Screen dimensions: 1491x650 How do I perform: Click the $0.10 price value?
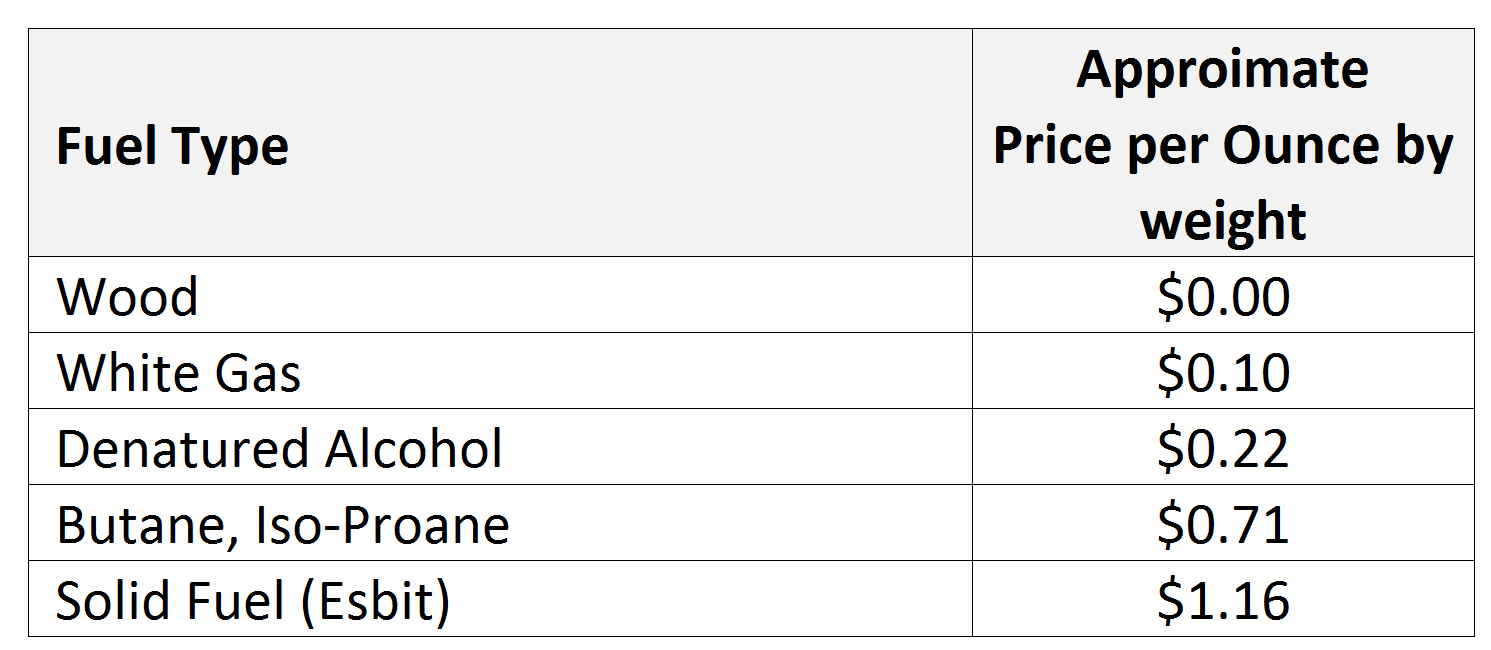pyautogui.click(x=1222, y=373)
